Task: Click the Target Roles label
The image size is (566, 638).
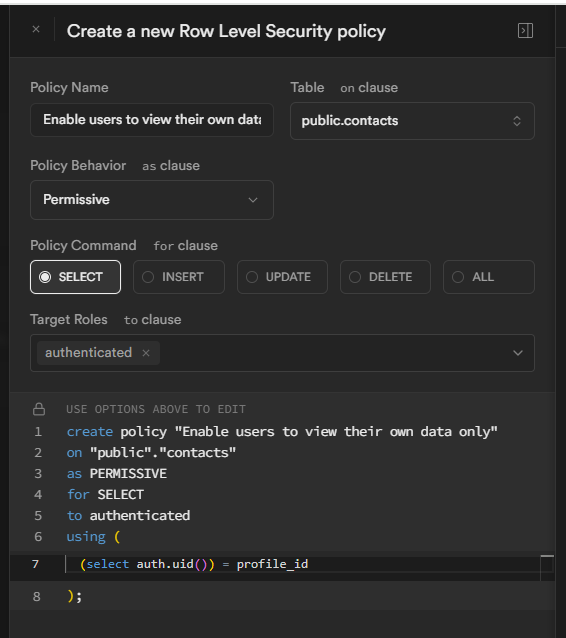Action: pyautogui.click(x=69, y=319)
